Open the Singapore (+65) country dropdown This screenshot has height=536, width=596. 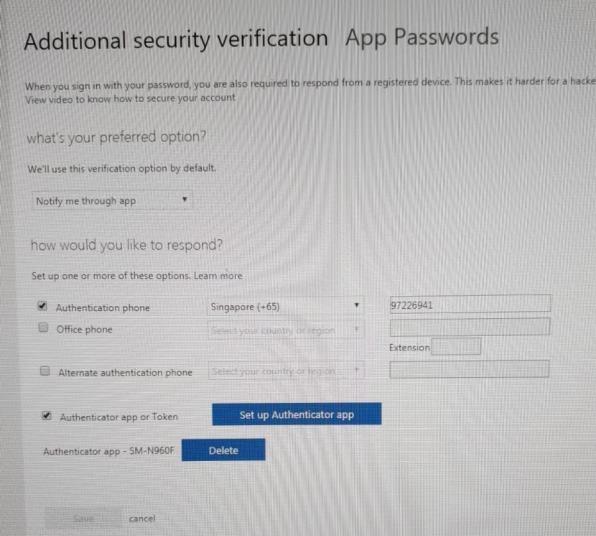(285, 306)
